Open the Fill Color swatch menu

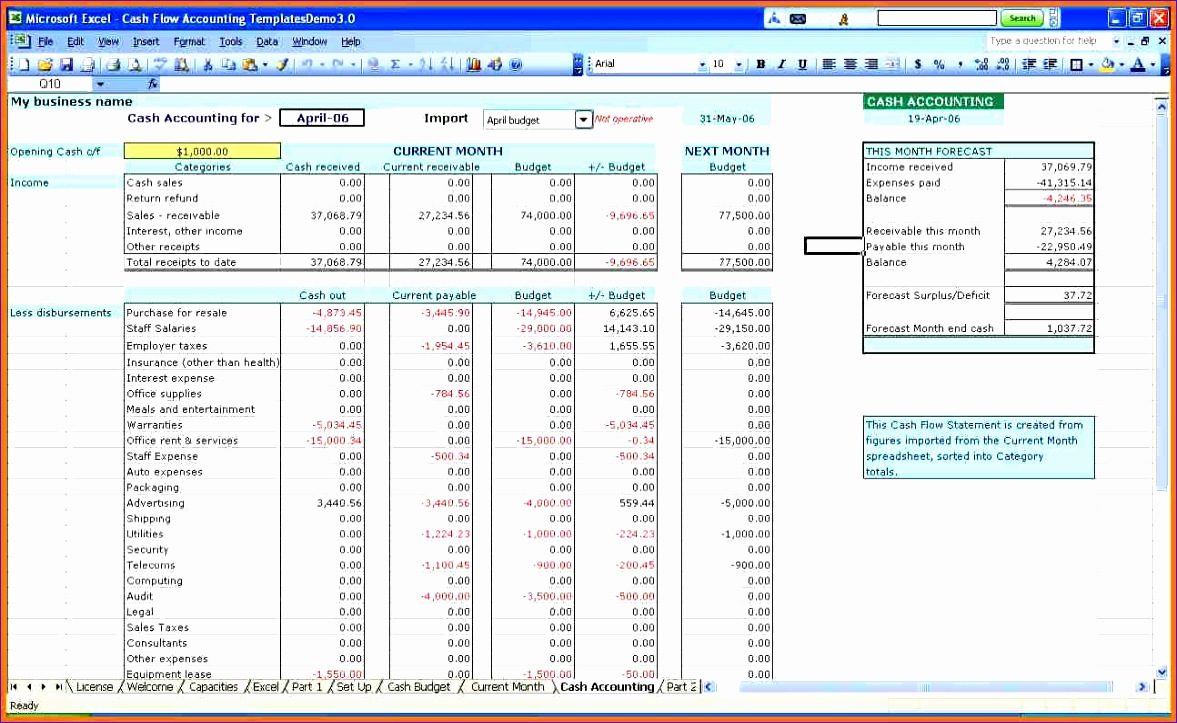(1120, 63)
